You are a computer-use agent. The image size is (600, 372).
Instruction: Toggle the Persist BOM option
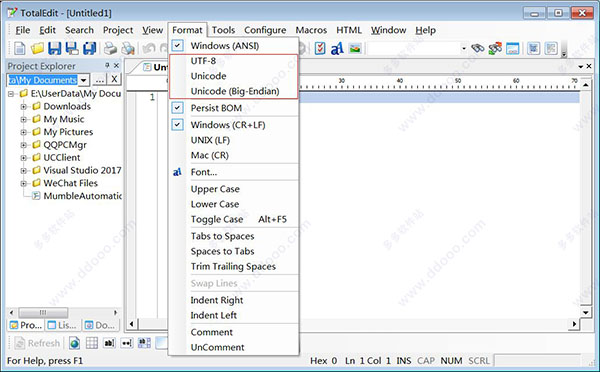(233, 108)
